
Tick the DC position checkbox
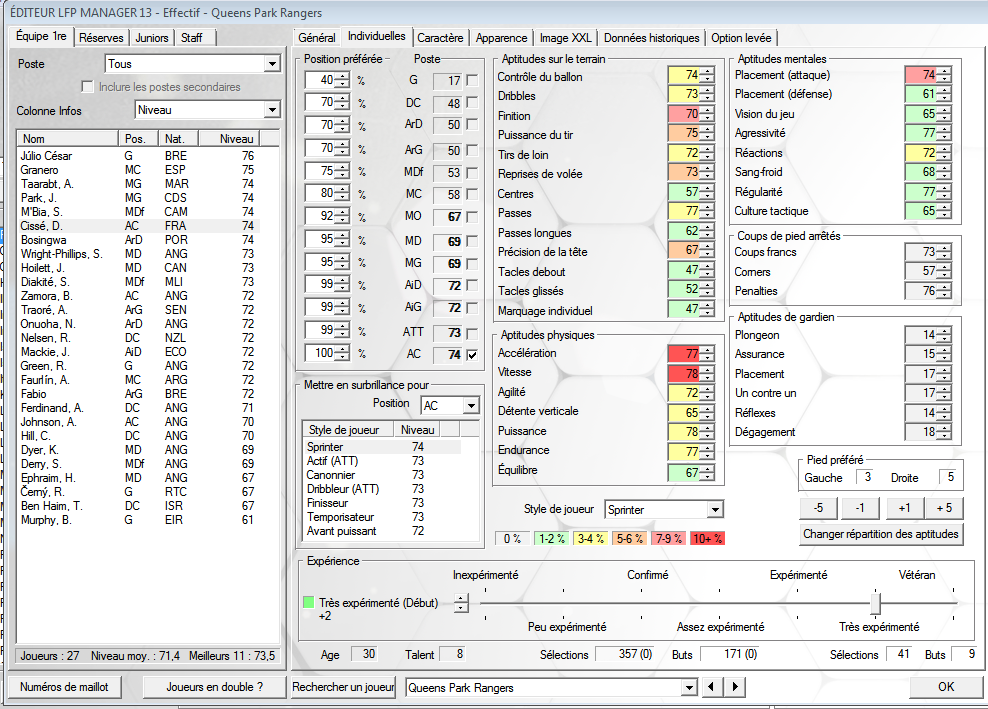[x=472, y=102]
